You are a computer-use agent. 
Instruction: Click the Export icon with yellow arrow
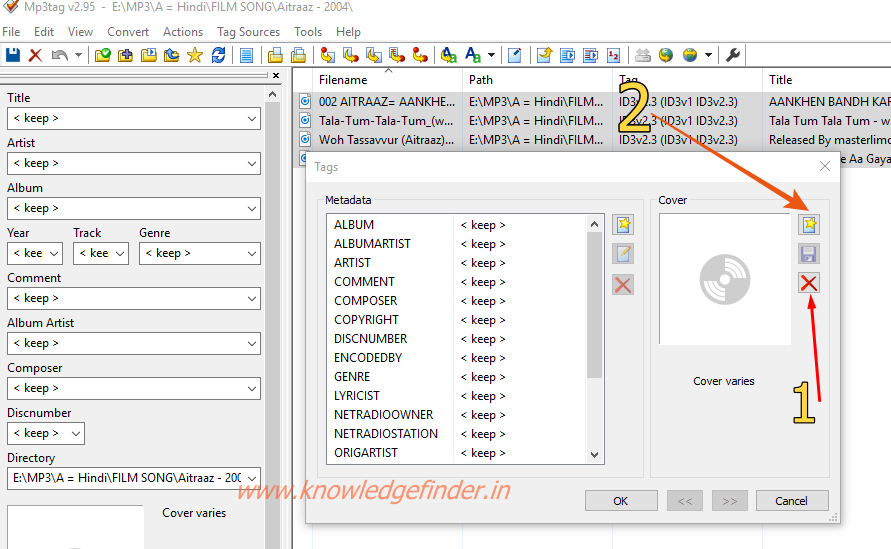544,55
